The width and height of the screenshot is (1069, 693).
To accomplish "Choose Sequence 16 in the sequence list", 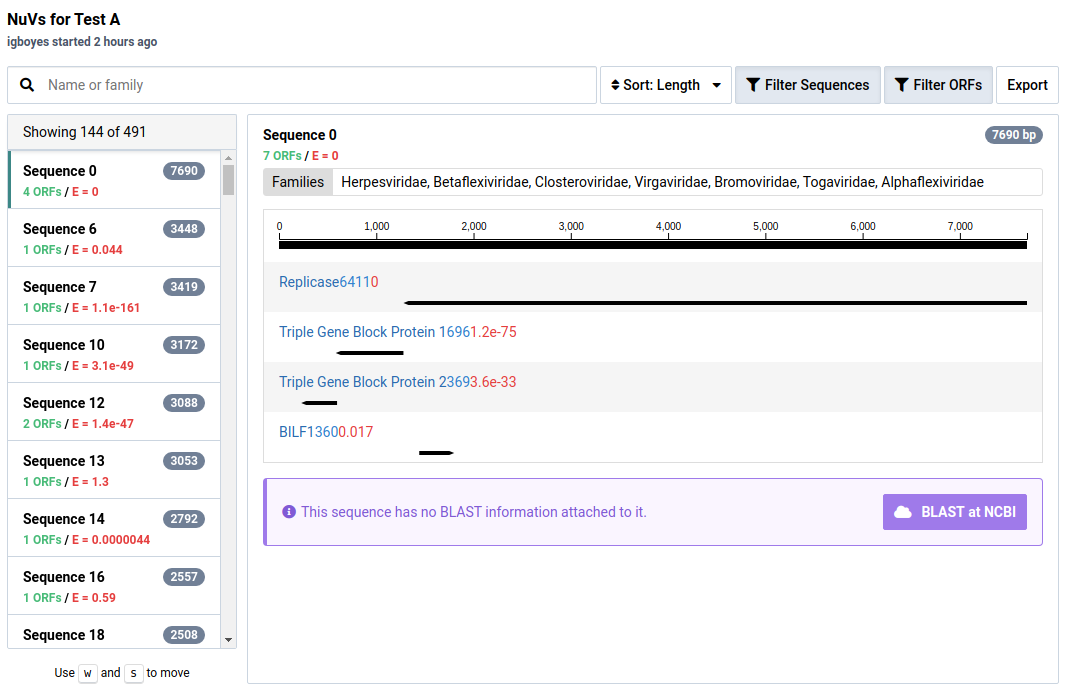I will (x=113, y=586).
